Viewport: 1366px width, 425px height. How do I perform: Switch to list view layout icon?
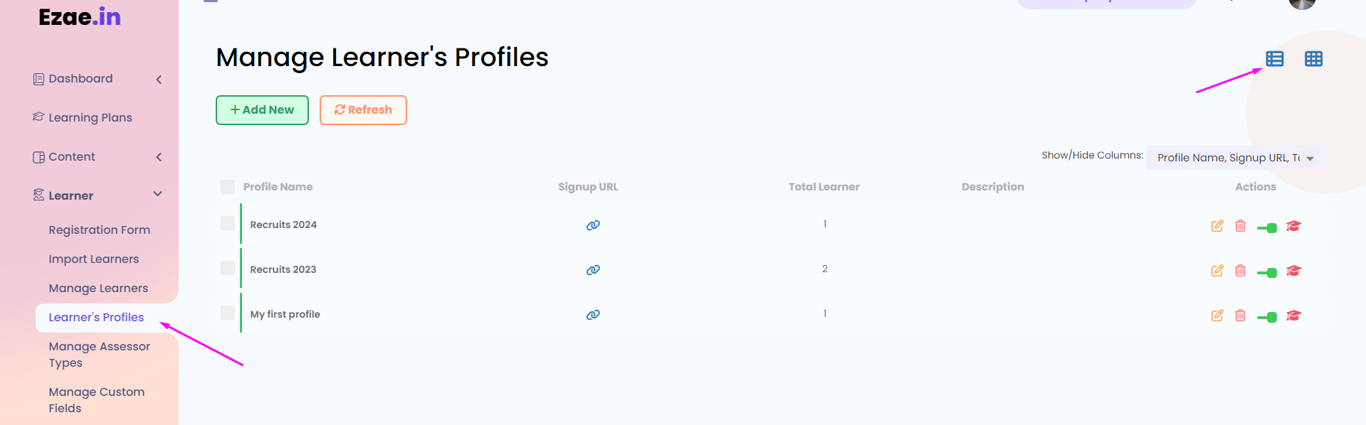(1274, 59)
